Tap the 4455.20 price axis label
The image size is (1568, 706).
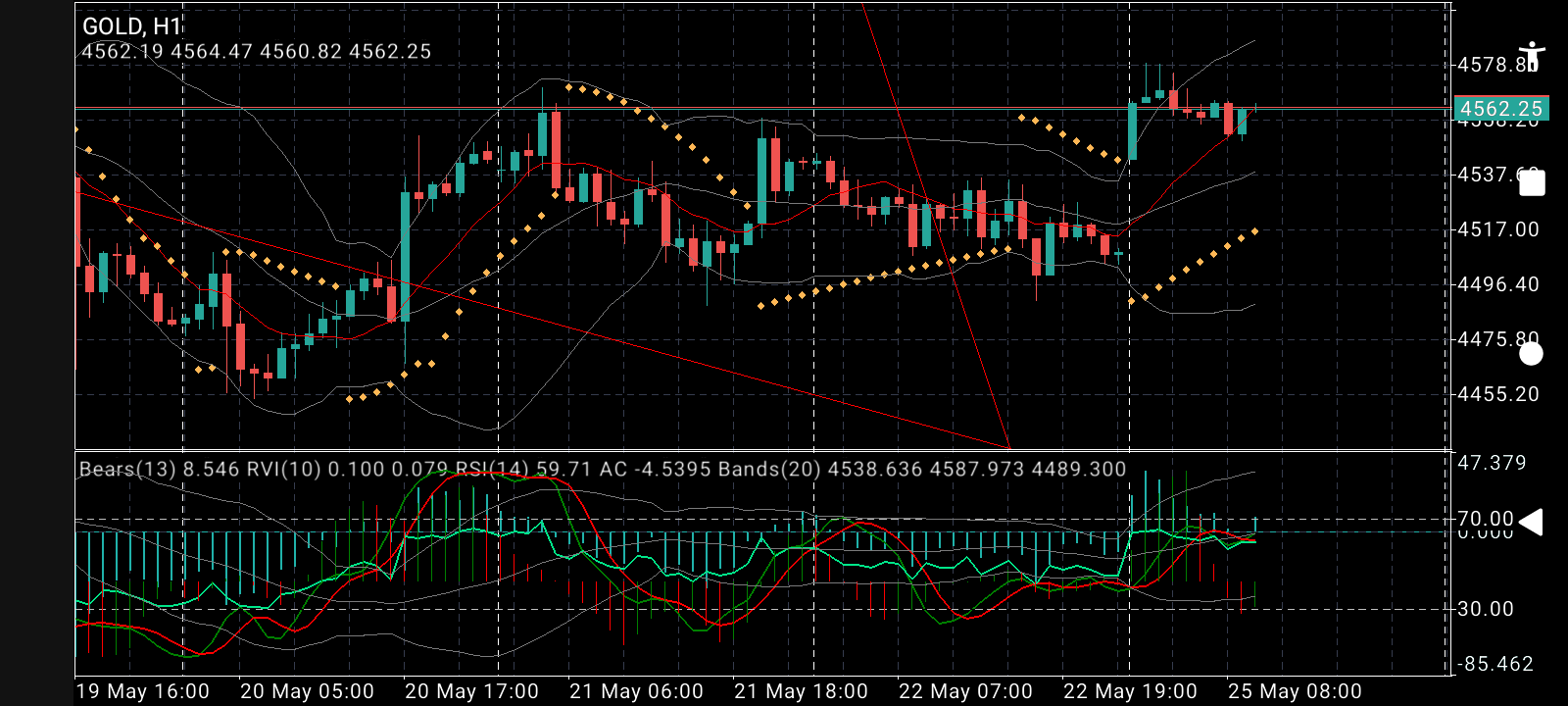[x=1498, y=394]
